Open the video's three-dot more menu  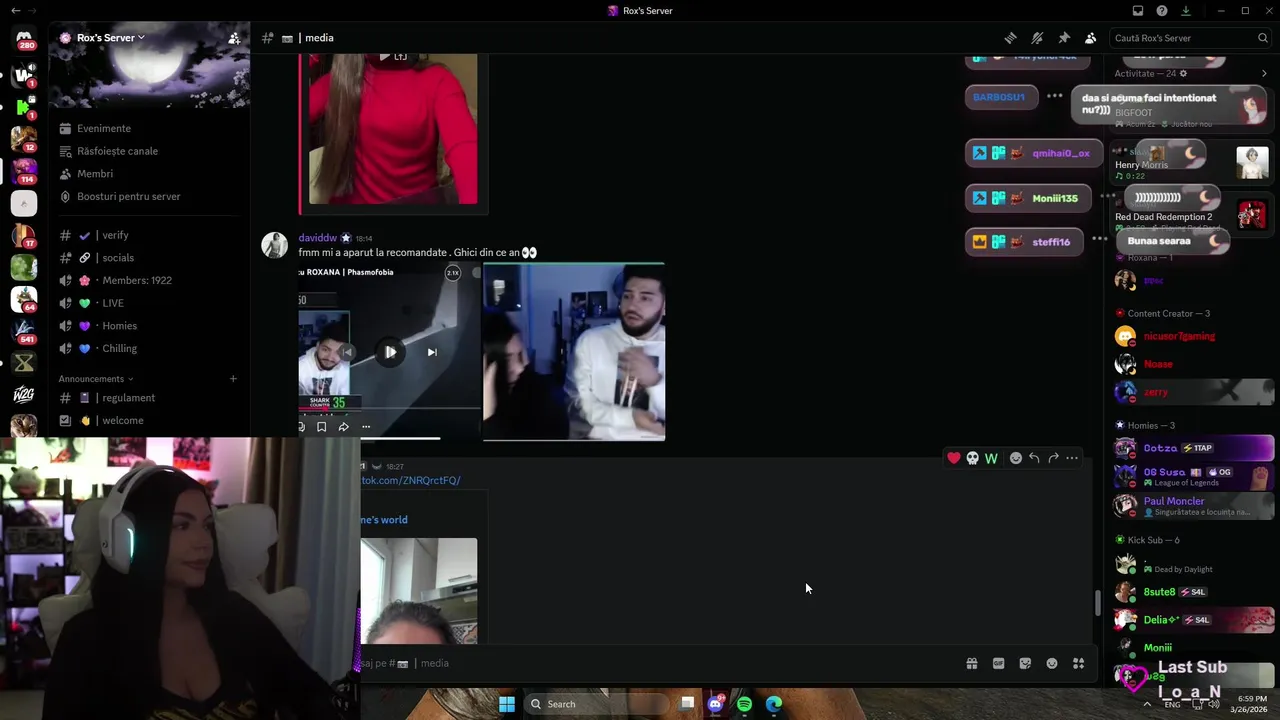point(366,427)
